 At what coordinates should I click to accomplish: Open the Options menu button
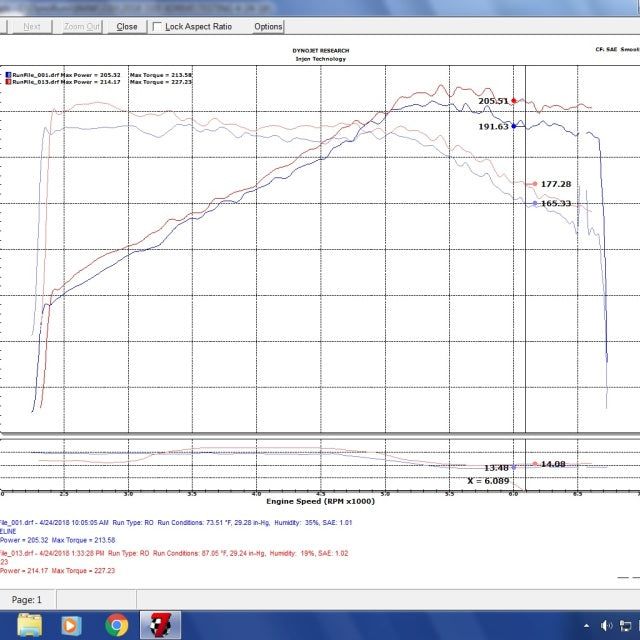click(x=268, y=27)
